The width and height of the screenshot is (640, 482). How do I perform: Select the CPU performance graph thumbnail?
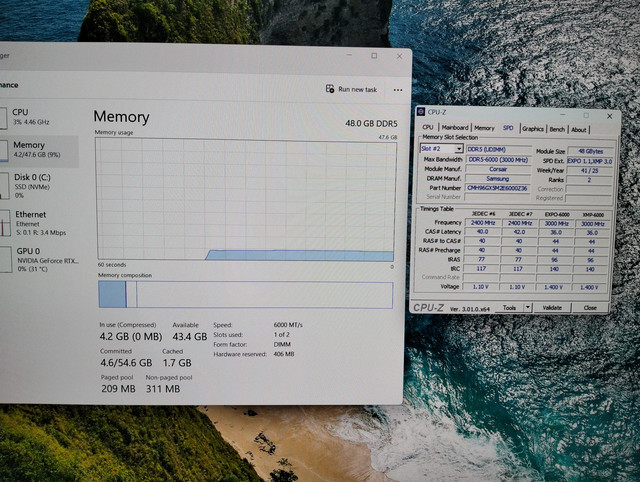click(3, 118)
